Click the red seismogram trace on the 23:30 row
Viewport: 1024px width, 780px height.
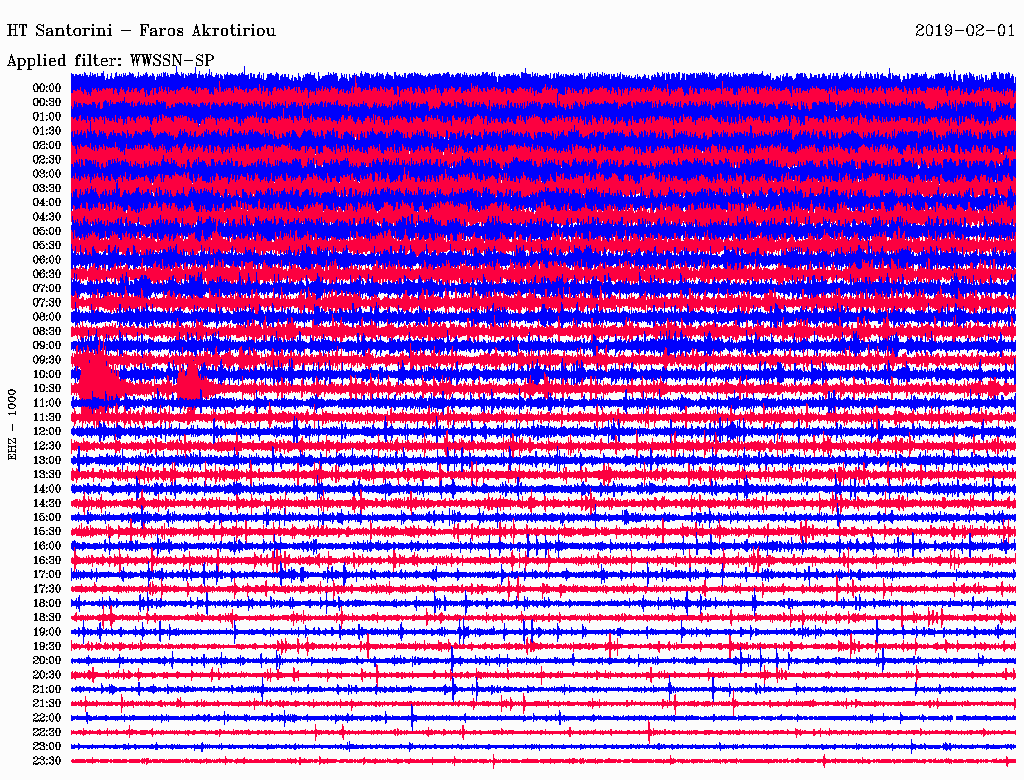543,761
